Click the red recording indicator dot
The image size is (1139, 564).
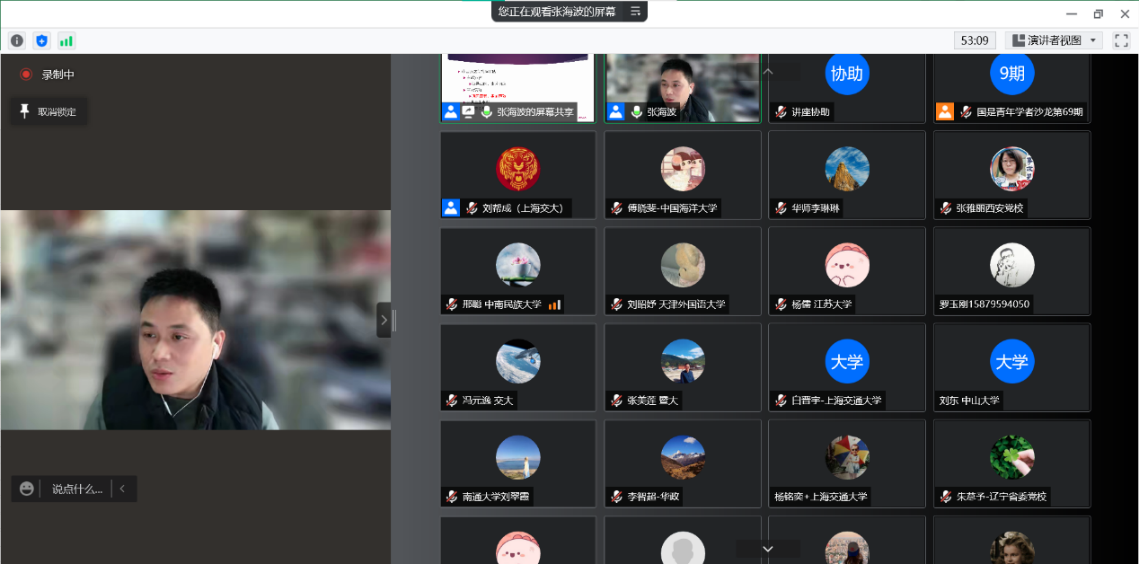(26, 74)
